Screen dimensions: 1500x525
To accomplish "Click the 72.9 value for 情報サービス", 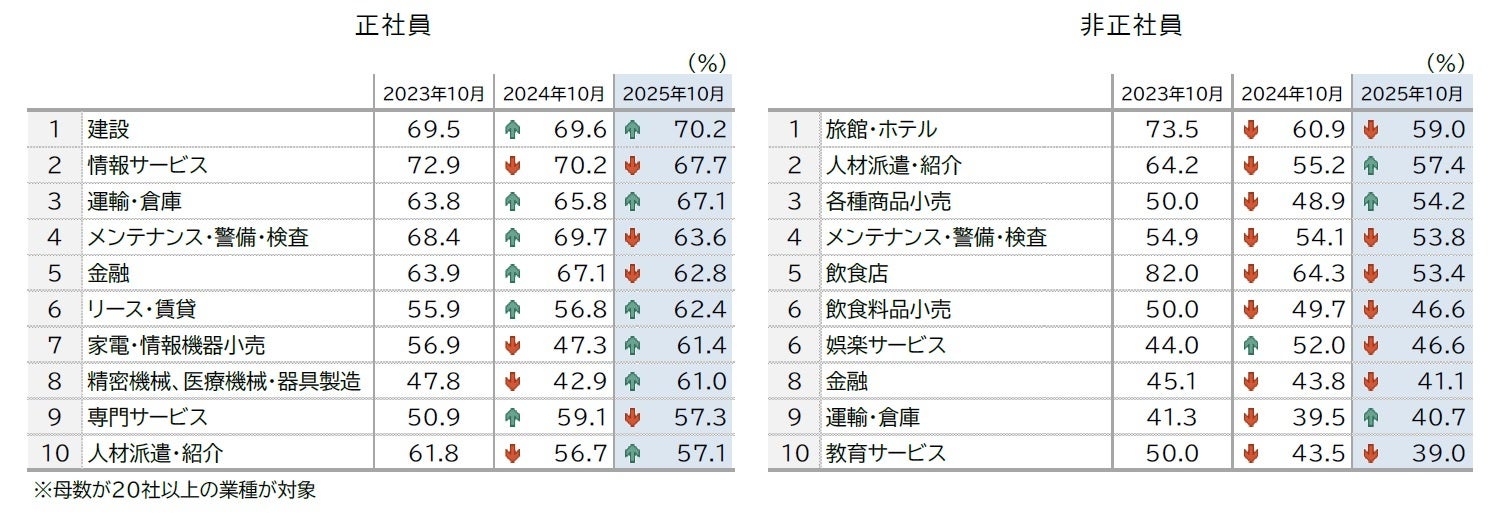I will (434, 165).
